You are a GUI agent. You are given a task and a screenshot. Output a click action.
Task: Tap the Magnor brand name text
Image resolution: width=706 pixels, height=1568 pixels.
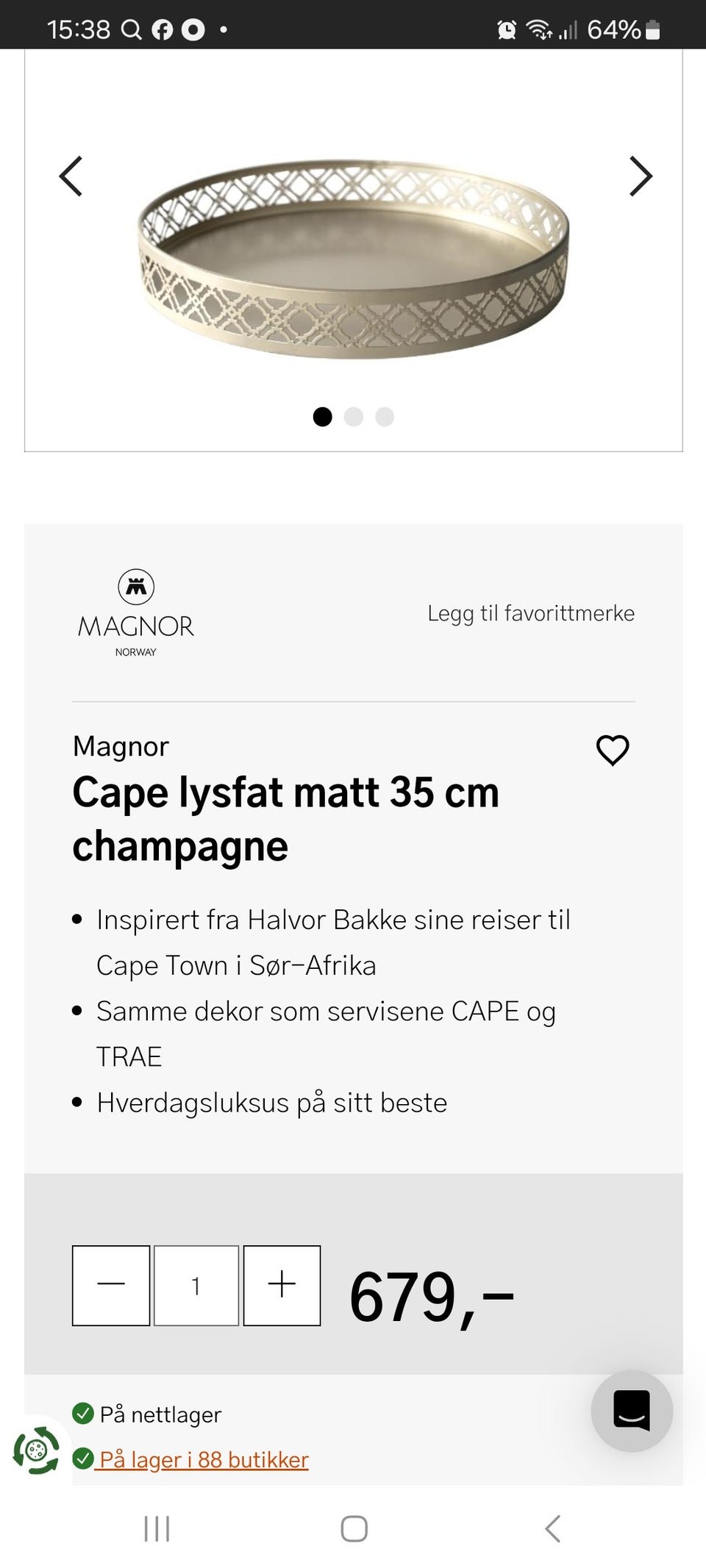121,746
